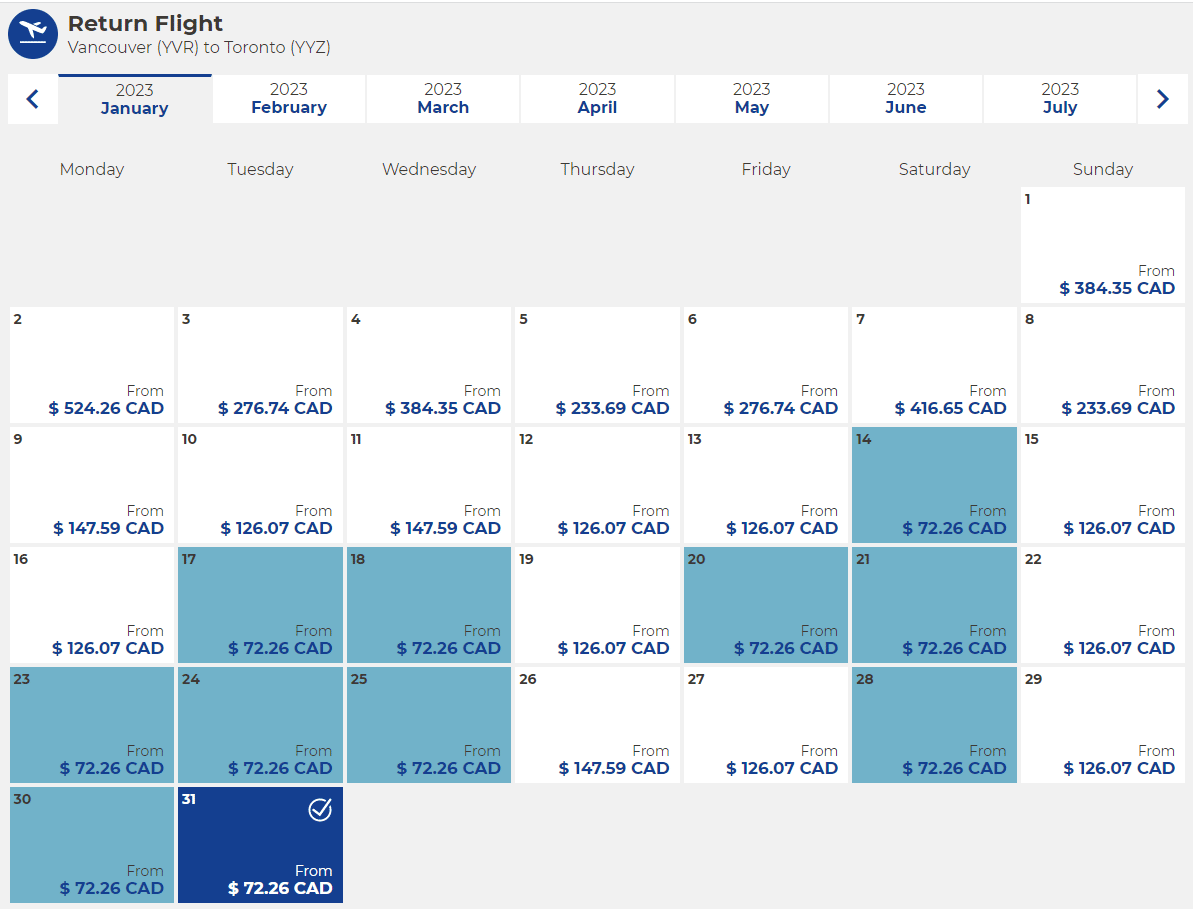Click the airplane return flight icon
The width and height of the screenshot is (1193, 909).
click(33, 34)
